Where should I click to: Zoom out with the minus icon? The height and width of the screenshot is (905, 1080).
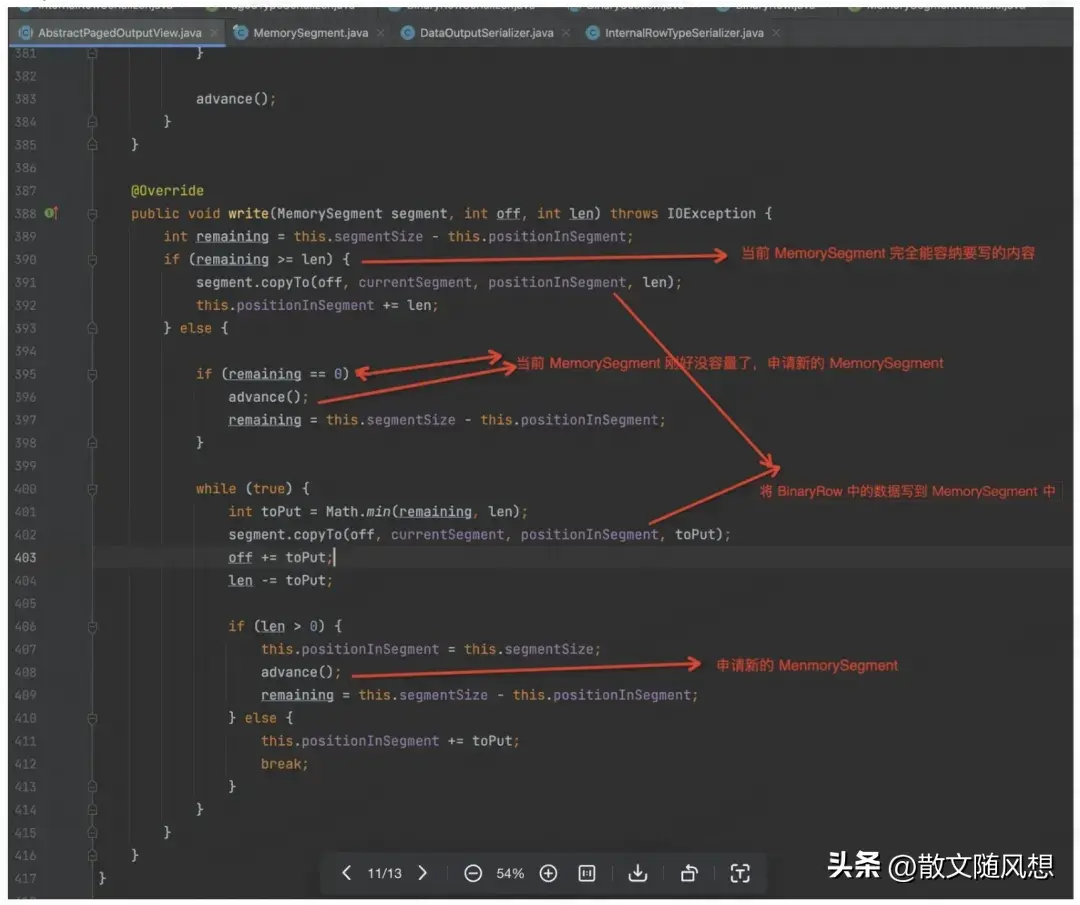(472, 873)
